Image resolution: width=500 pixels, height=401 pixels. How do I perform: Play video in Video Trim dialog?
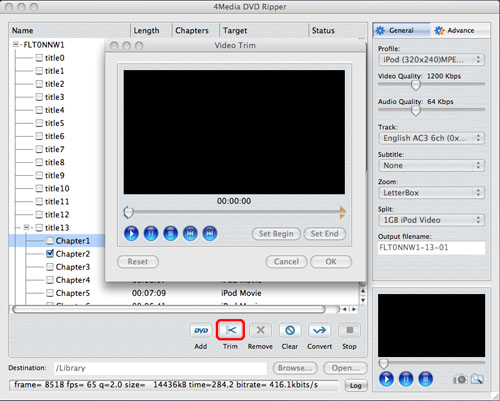[x=131, y=233]
